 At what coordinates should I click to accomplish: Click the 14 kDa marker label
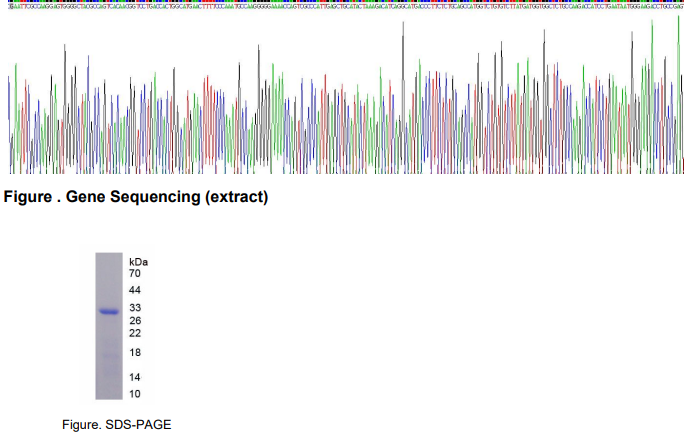click(x=135, y=377)
